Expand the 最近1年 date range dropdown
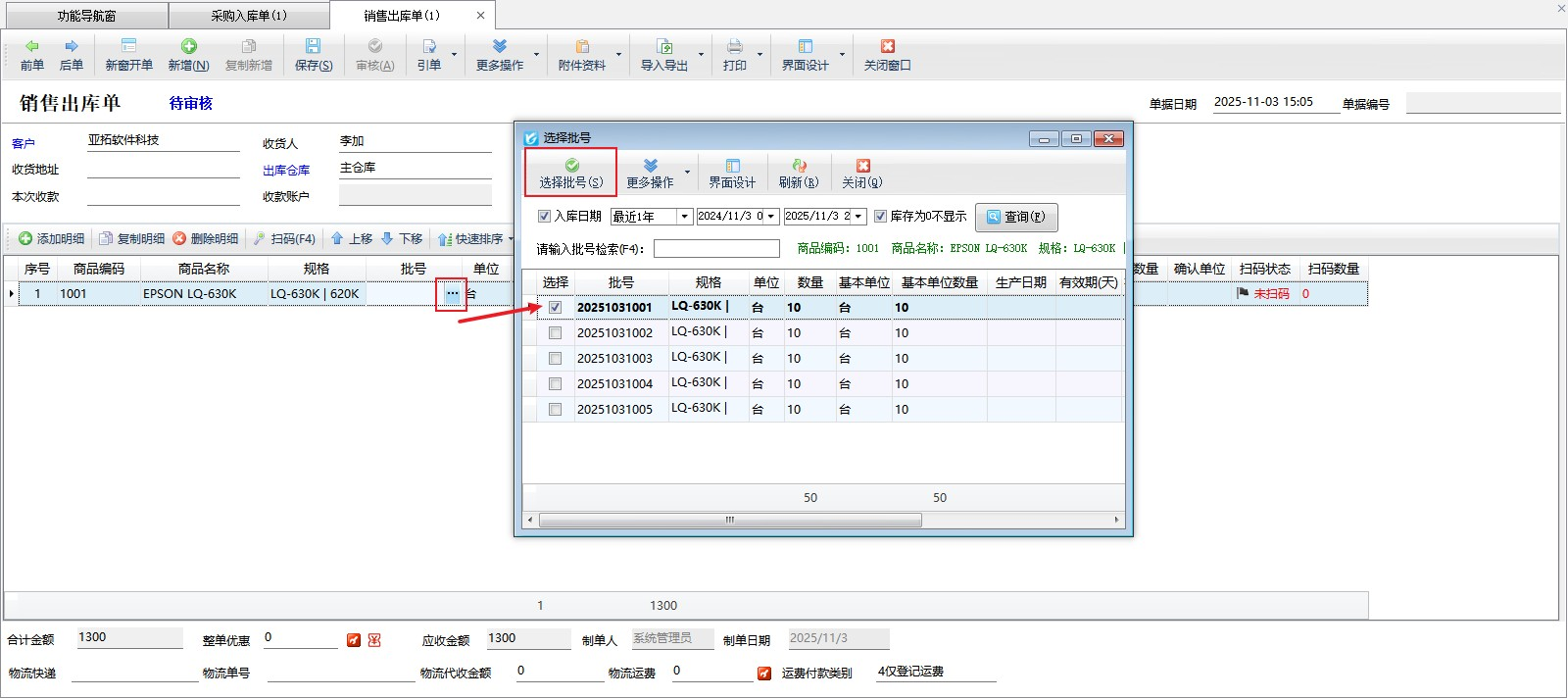The image size is (1568, 699). [684, 217]
